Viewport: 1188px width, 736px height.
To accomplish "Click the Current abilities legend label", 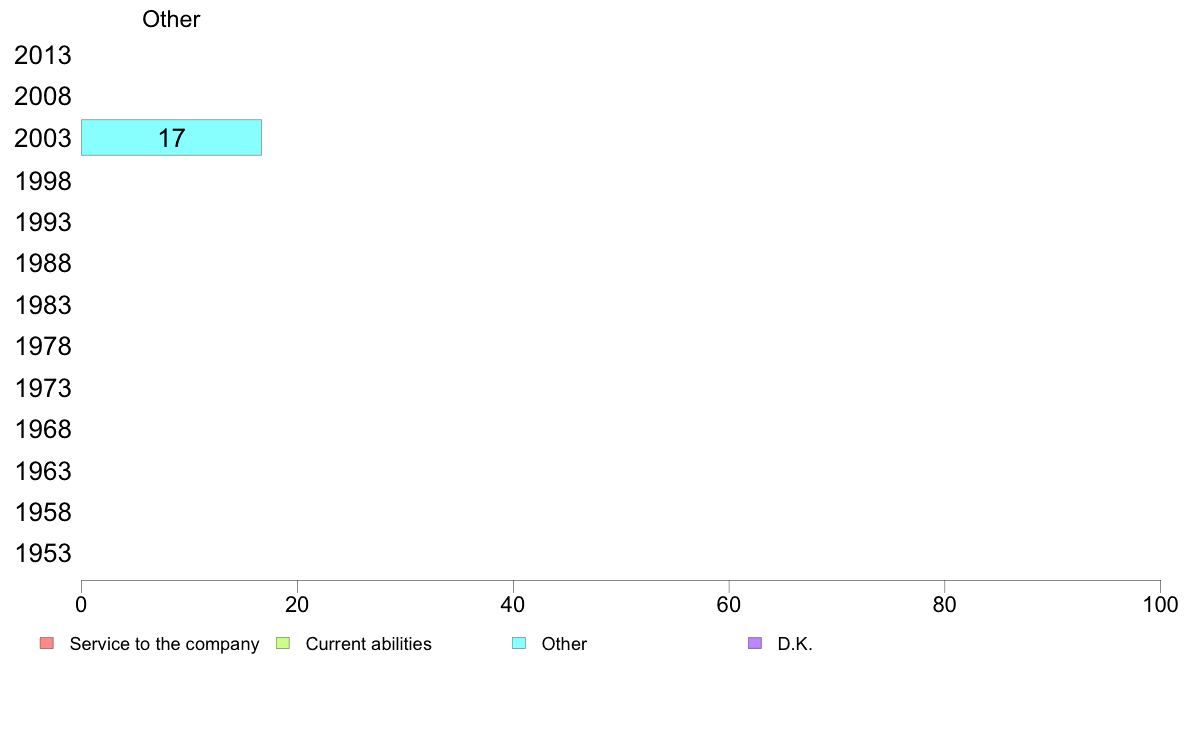I will pos(368,644).
